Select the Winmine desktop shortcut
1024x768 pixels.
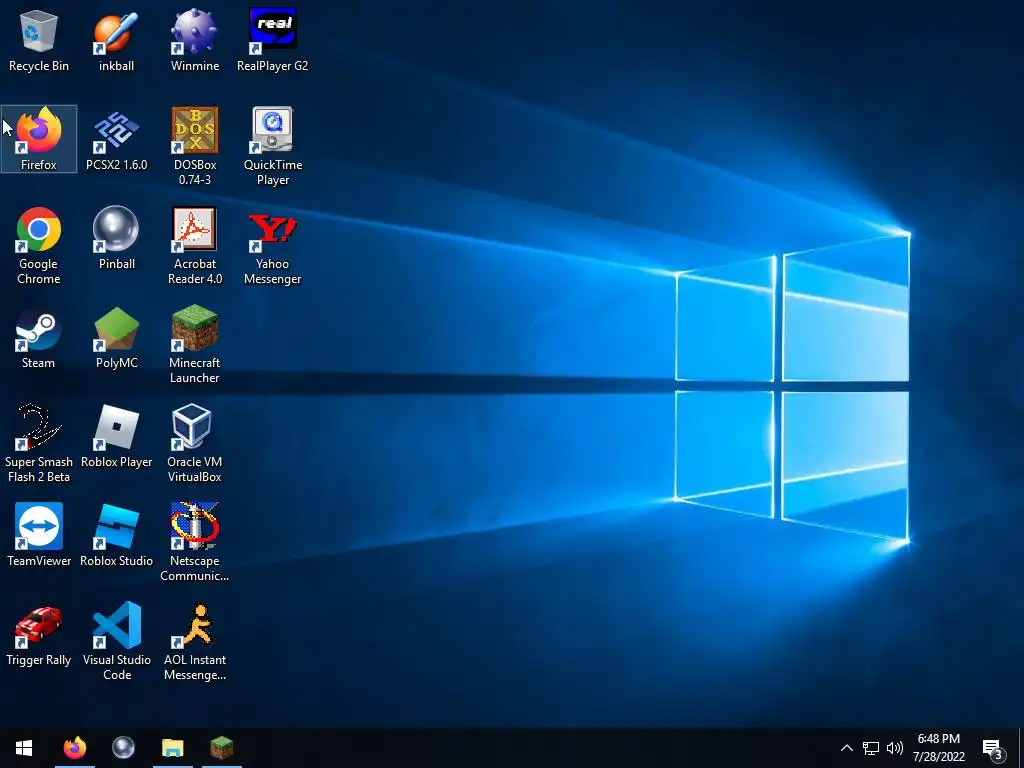195,40
